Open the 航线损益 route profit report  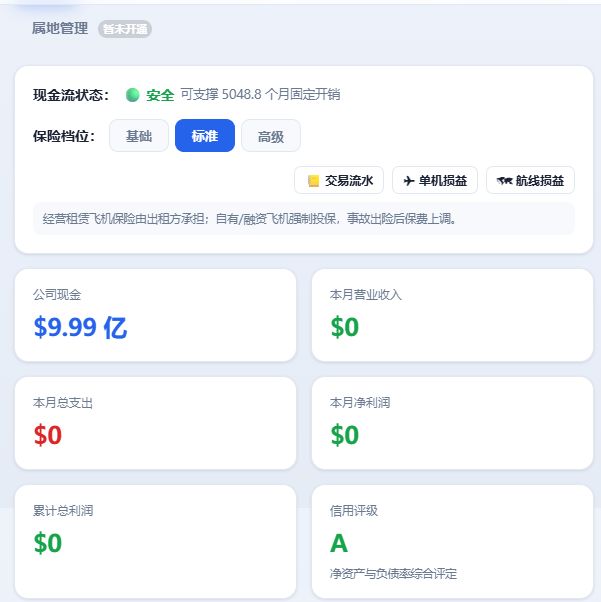click(x=530, y=180)
